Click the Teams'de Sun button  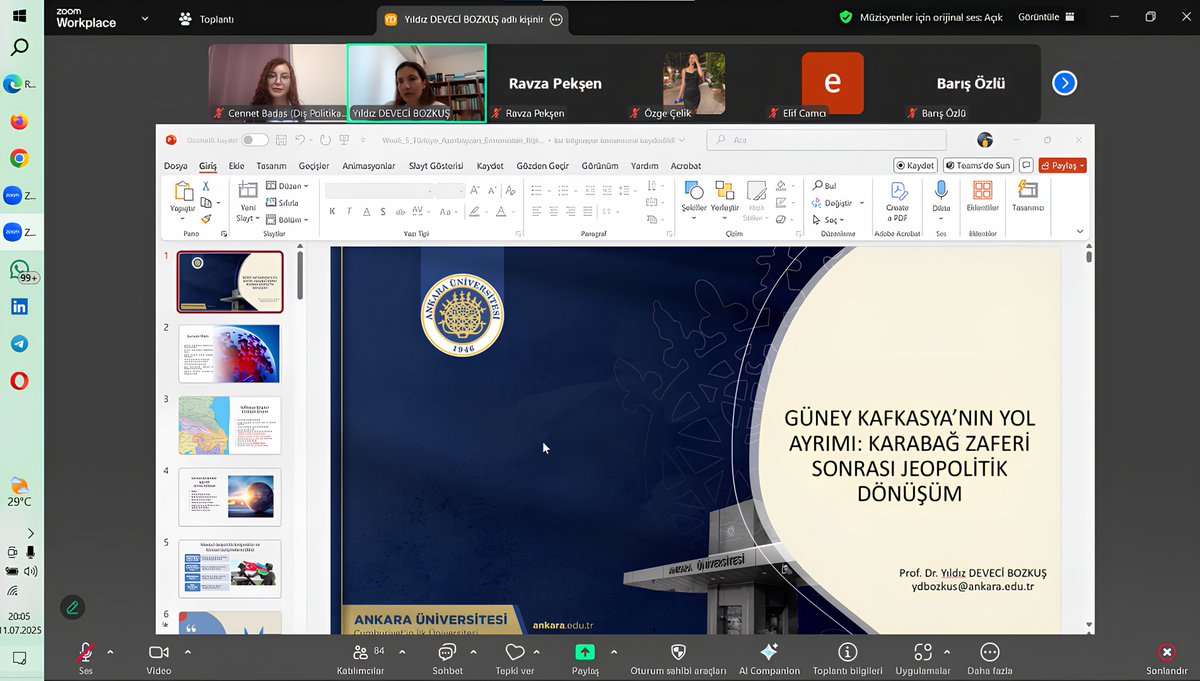pos(977,165)
